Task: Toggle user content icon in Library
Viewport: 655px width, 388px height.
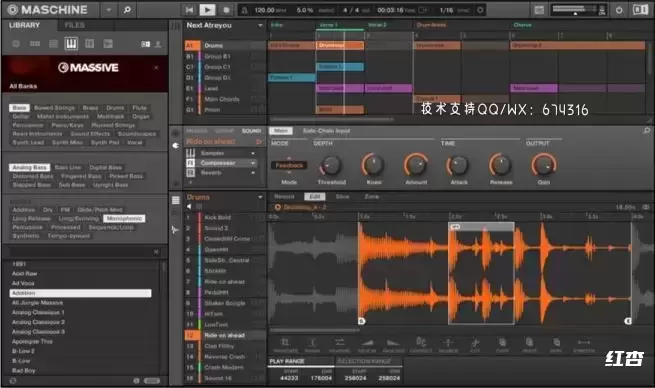Action: pyautogui.click(x=158, y=44)
